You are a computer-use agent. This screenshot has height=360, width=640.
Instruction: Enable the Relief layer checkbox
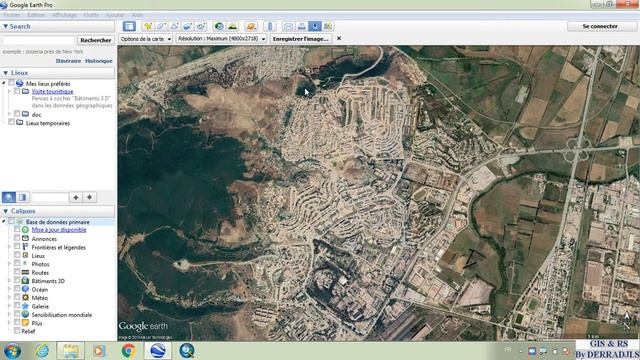click(17, 331)
